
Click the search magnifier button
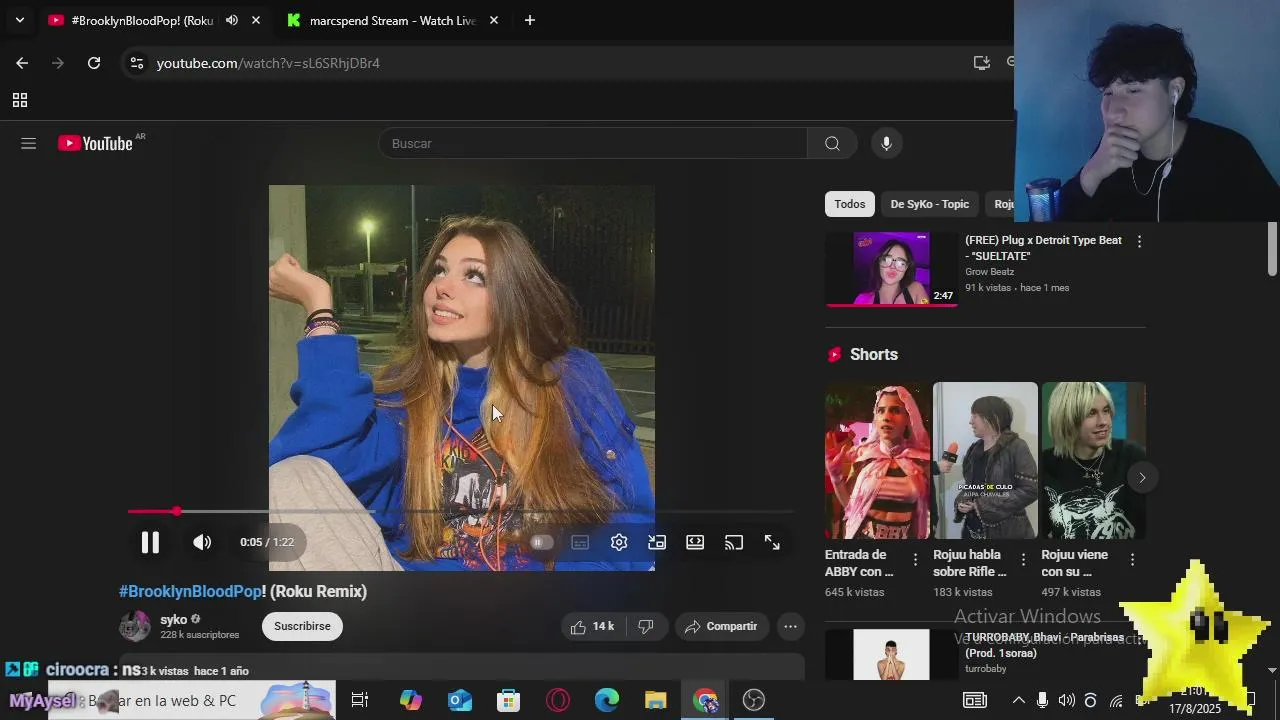tap(832, 143)
